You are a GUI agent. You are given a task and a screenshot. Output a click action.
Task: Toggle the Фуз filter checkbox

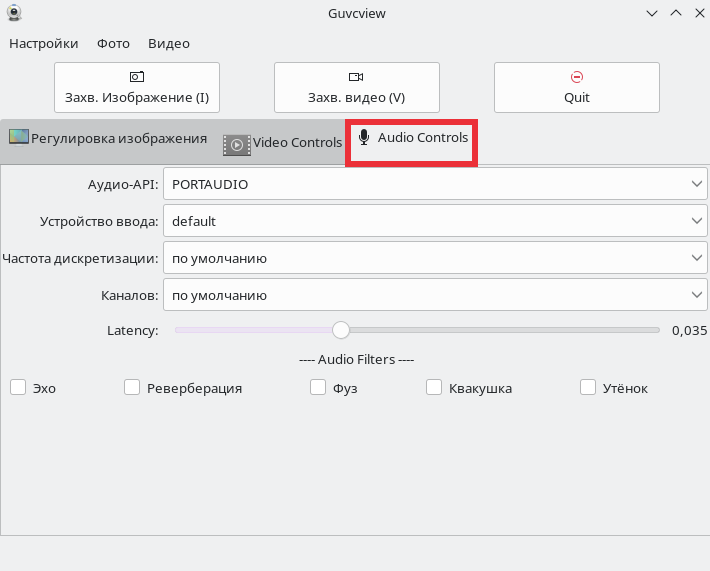[x=318, y=388]
